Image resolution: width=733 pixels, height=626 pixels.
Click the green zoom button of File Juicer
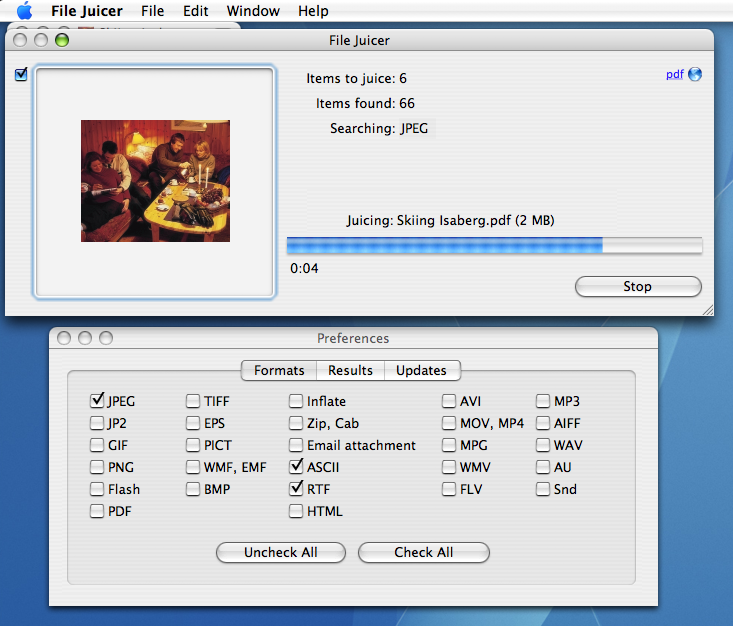click(62, 40)
